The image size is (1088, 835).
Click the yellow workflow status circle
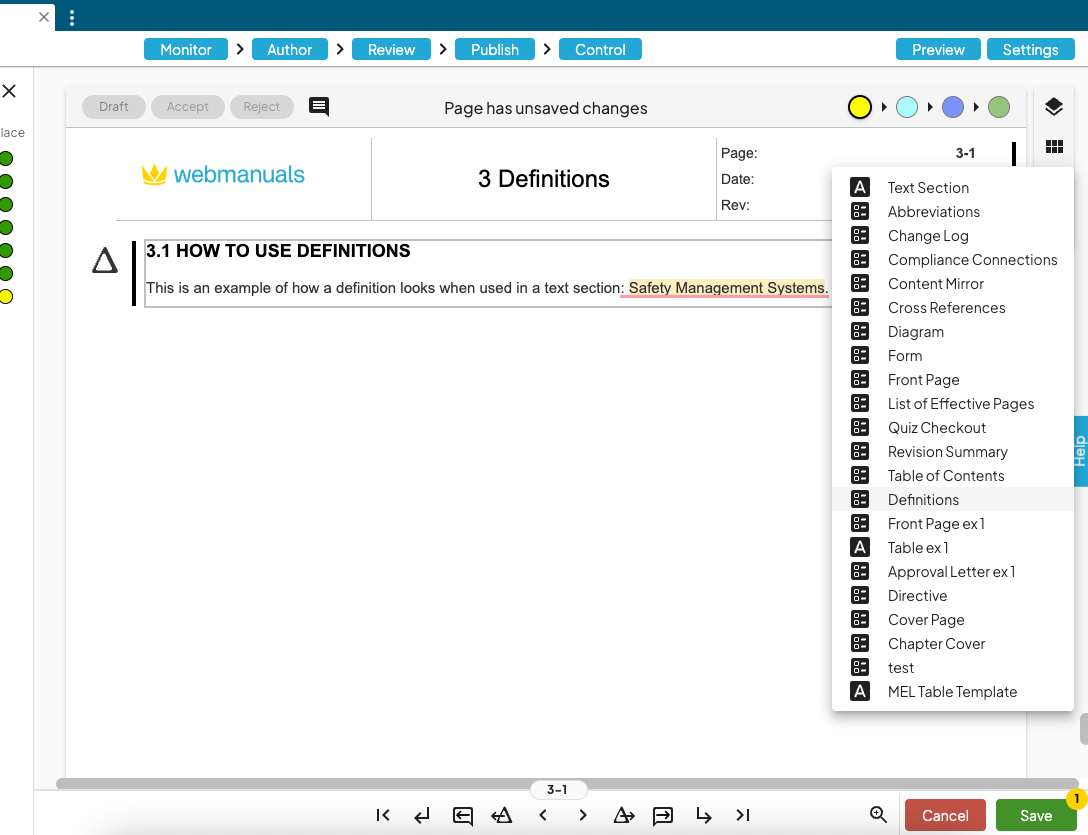pos(860,107)
